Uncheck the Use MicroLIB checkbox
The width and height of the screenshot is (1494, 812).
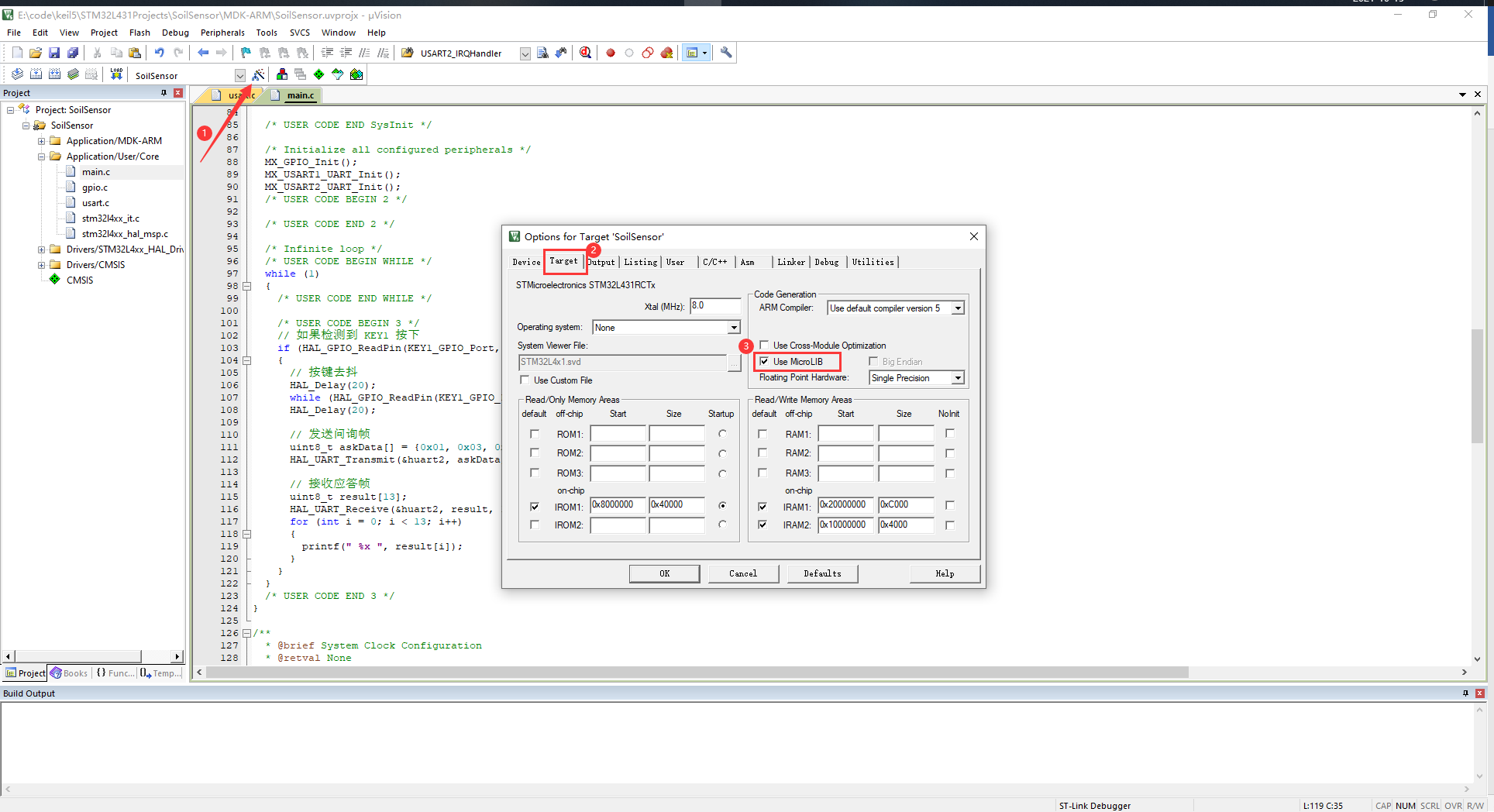tap(765, 361)
